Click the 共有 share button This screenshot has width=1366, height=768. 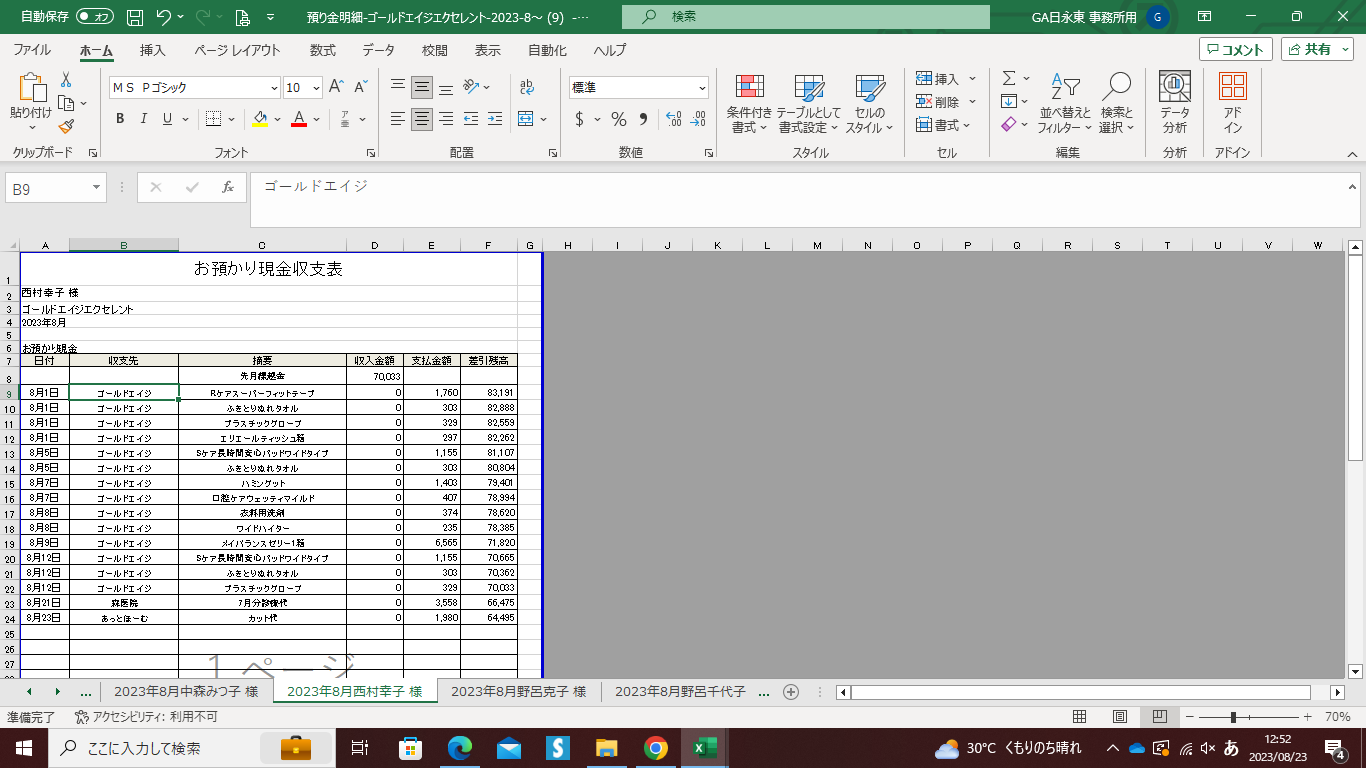point(1317,50)
